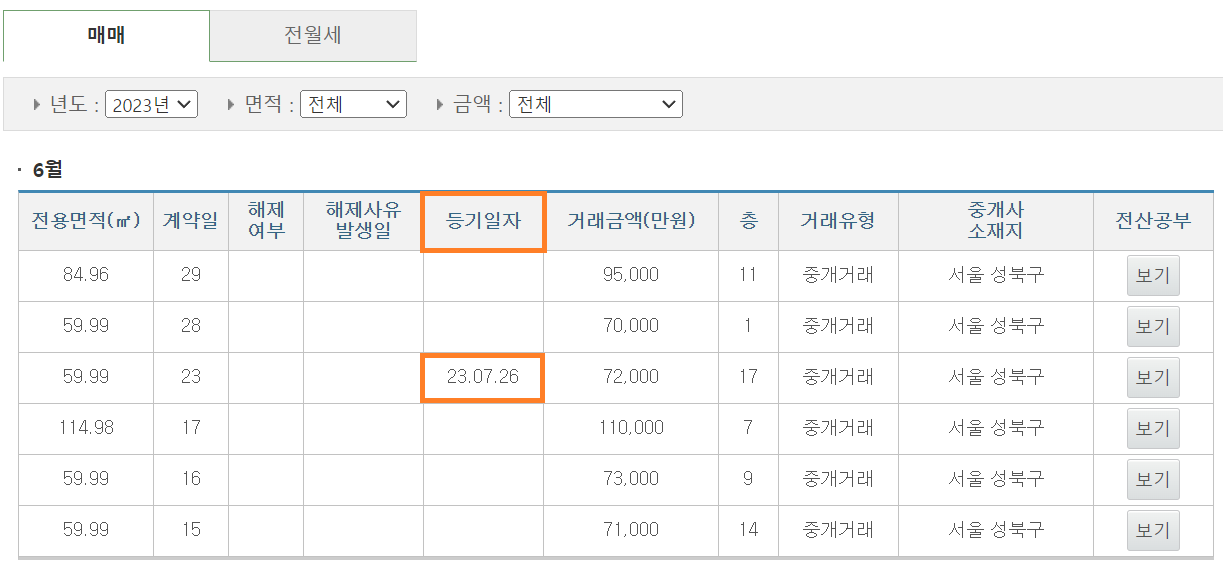Expand the 금액 filter dropdown
Screen dimensions: 1223x580
click(x=596, y=103)
